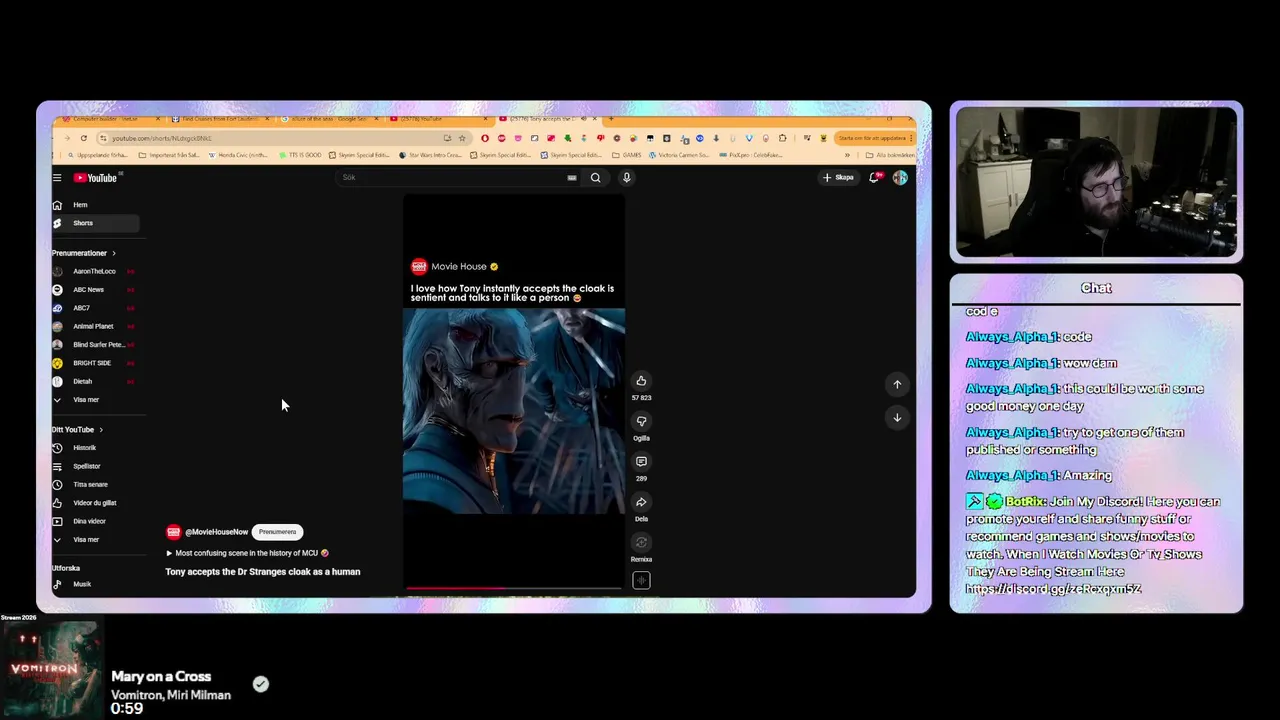Open the Honda Civic bookmark

237,155
